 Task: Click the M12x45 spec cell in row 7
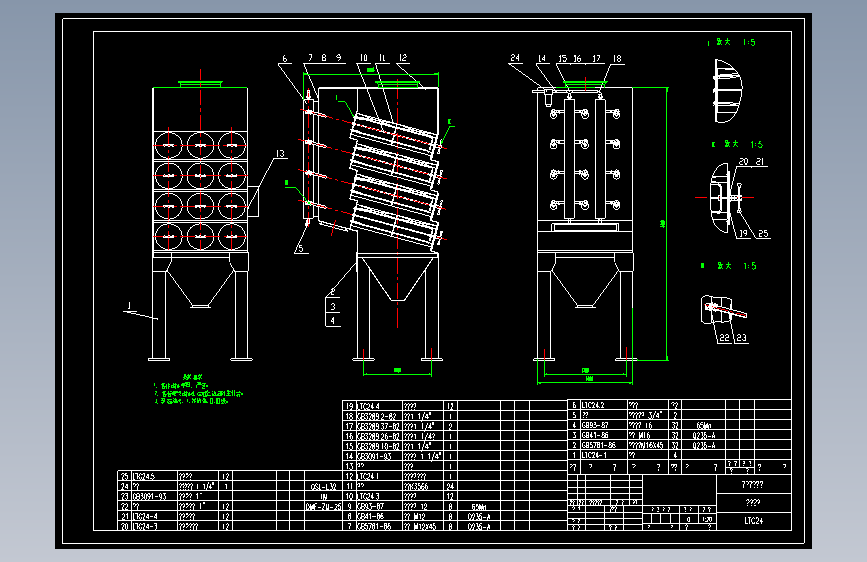(x=422, y=526)
